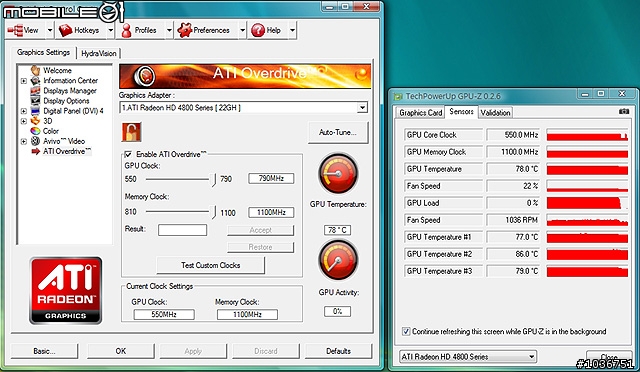Open the Hotkeys dropdown arrow

point(111,30)
